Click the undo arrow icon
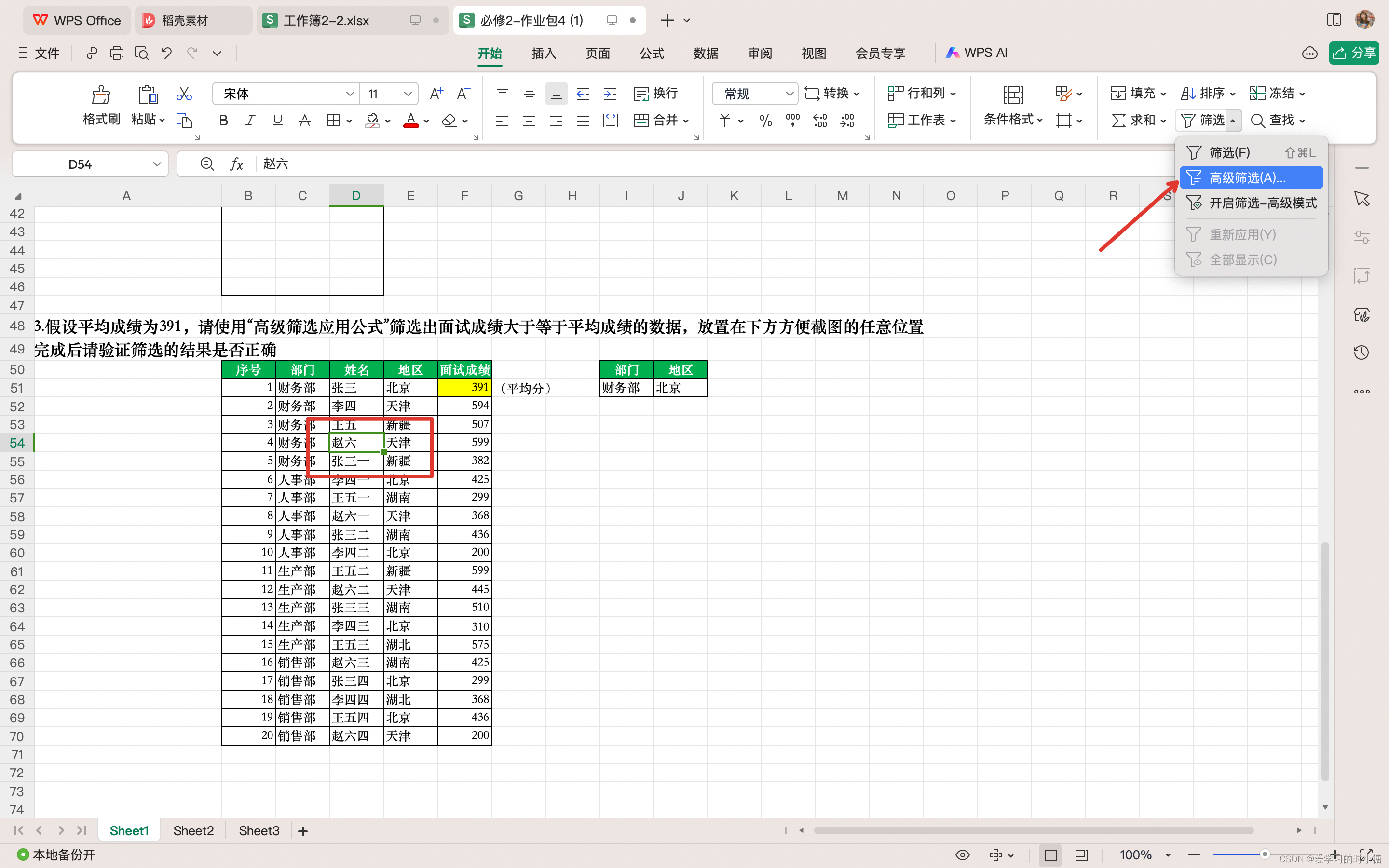This screenshot has width=1389, height=868. 166,54
